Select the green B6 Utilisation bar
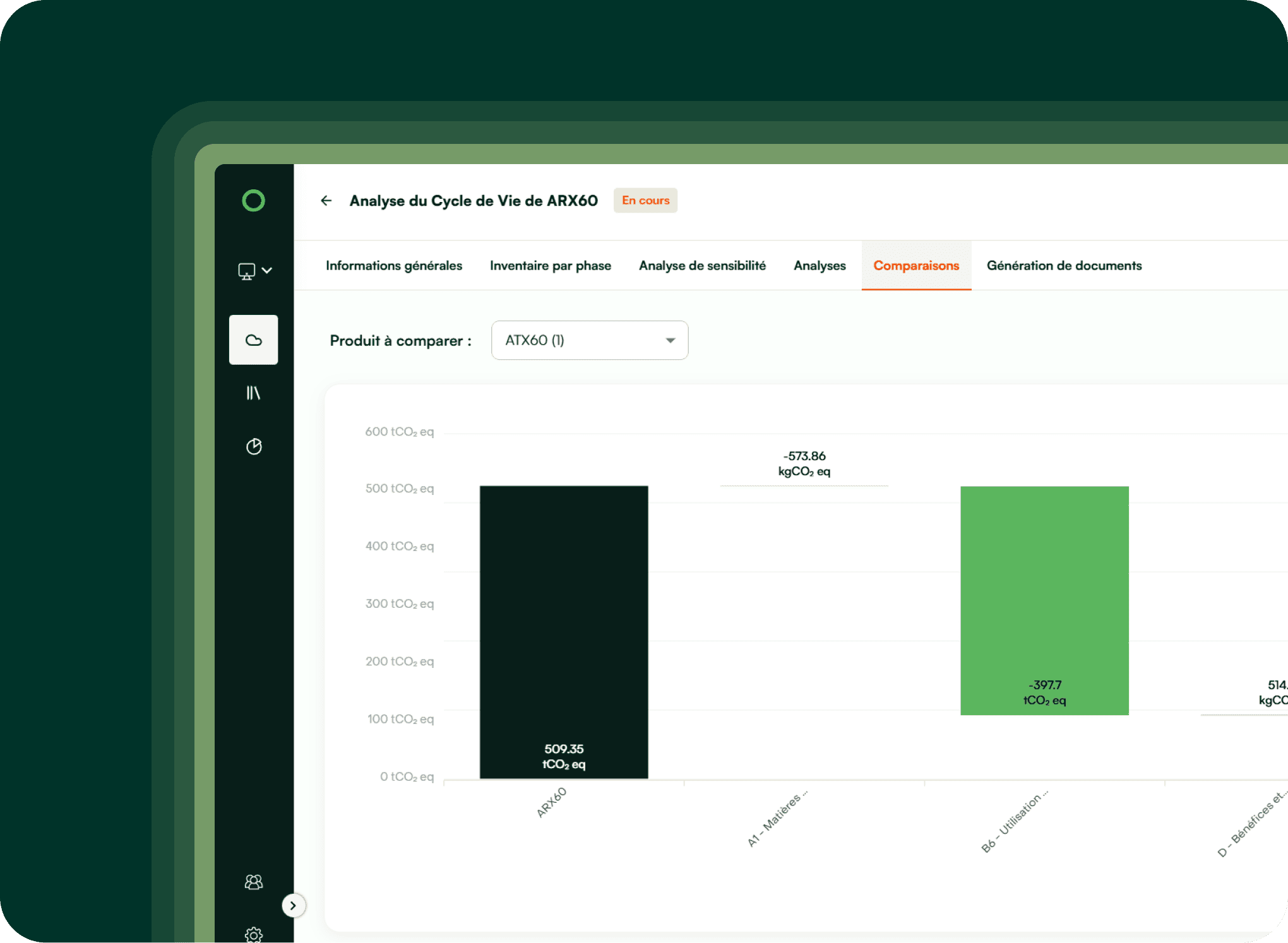Screen dimensions: 1288x943 [x=1044, y=600]
